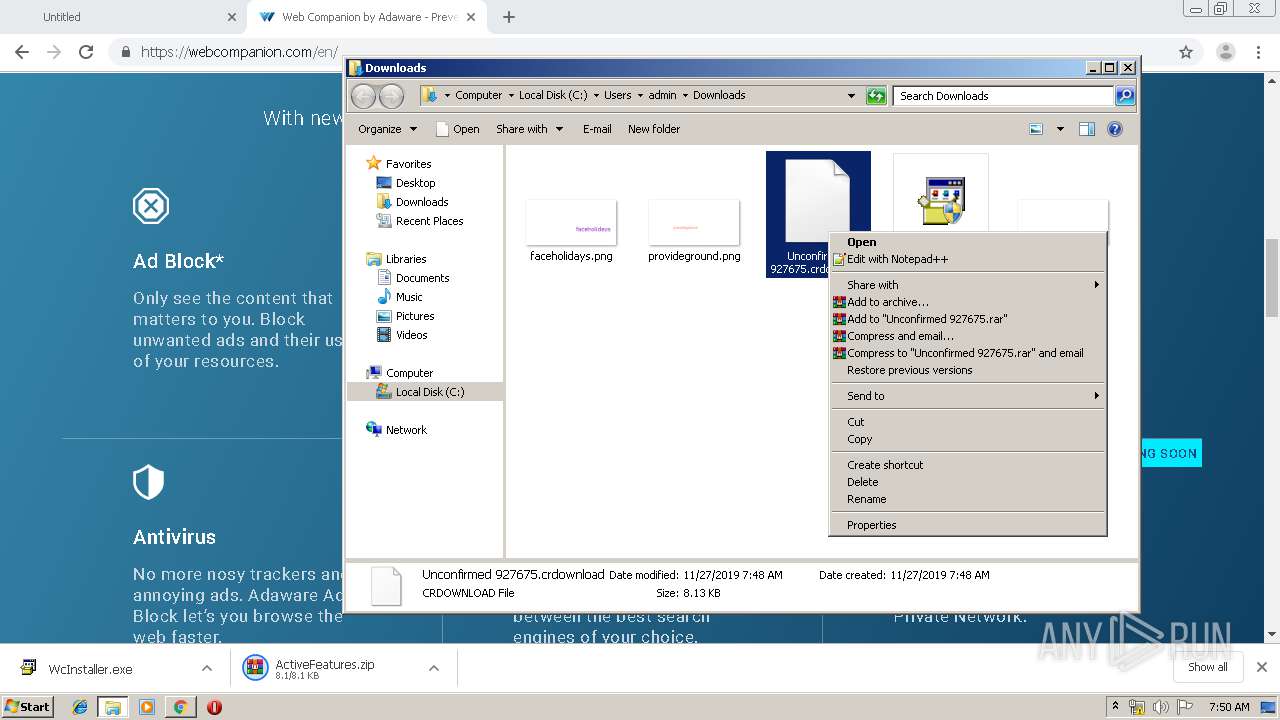Click the New folder button

(x=654, y=129)
